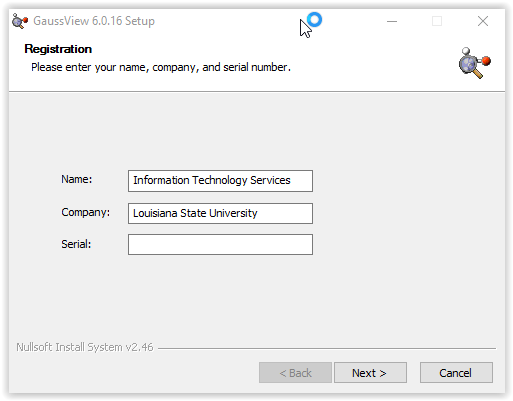Viewport: 513px width, 401px height.
Task: Click the GaussView icon in the title bar
Action: point(20,21)
